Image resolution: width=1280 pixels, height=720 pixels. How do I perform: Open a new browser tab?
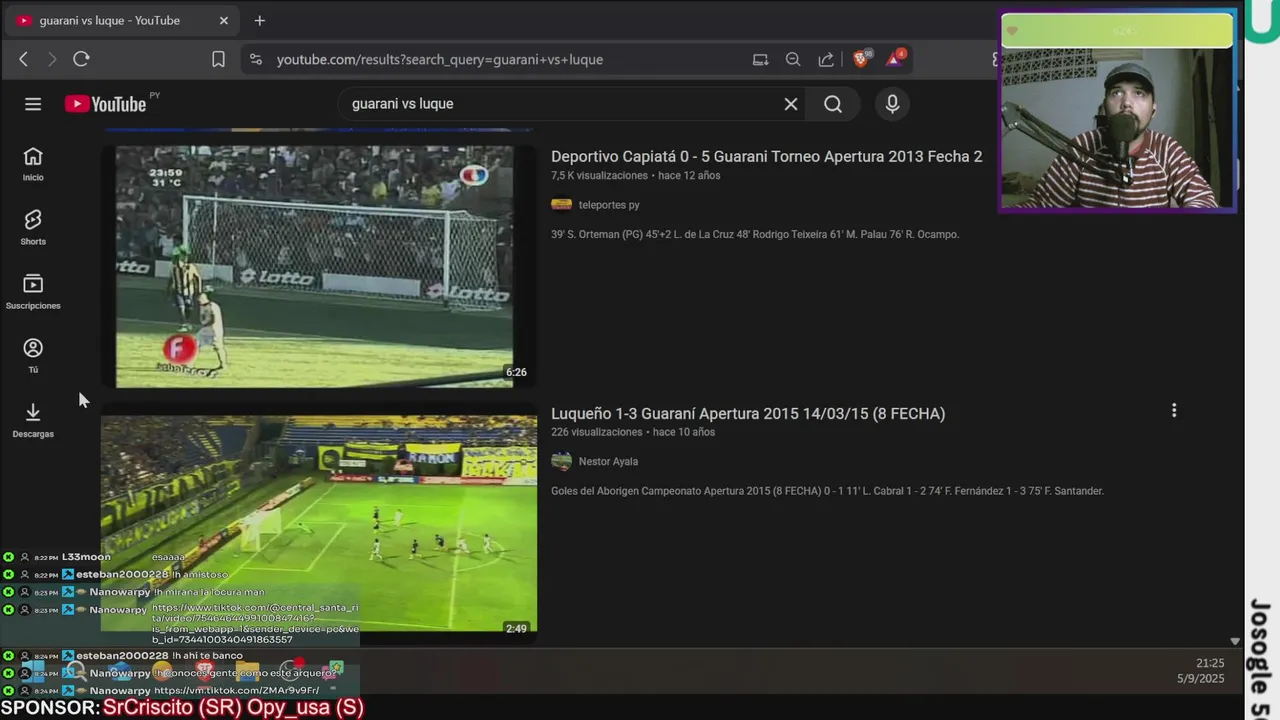[260, 20]
